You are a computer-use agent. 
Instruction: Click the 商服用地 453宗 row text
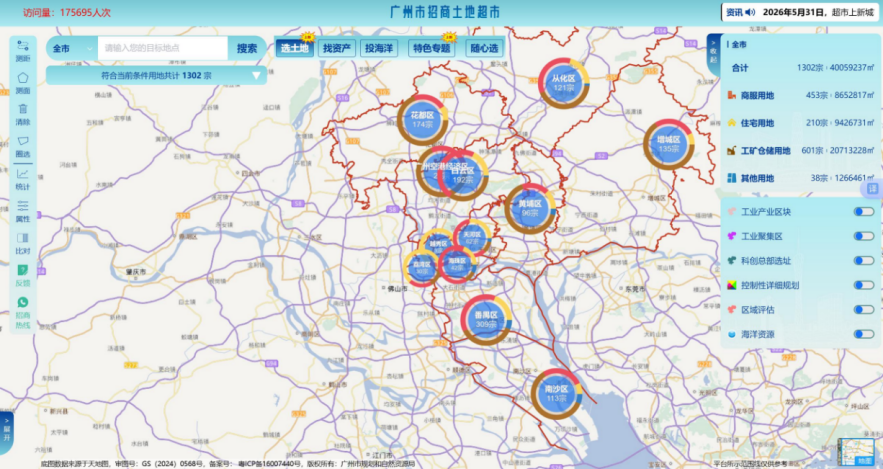click(808, 95)
